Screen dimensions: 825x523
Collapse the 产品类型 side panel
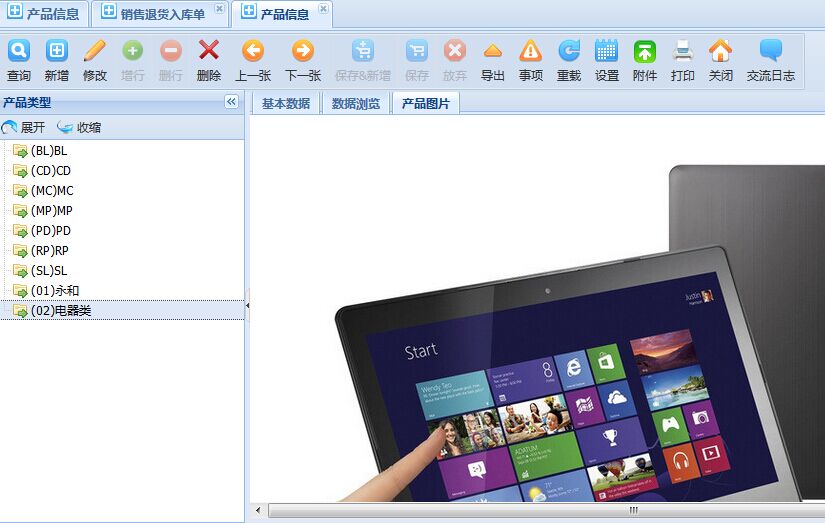pyautogui.click(x=231, y=102)
